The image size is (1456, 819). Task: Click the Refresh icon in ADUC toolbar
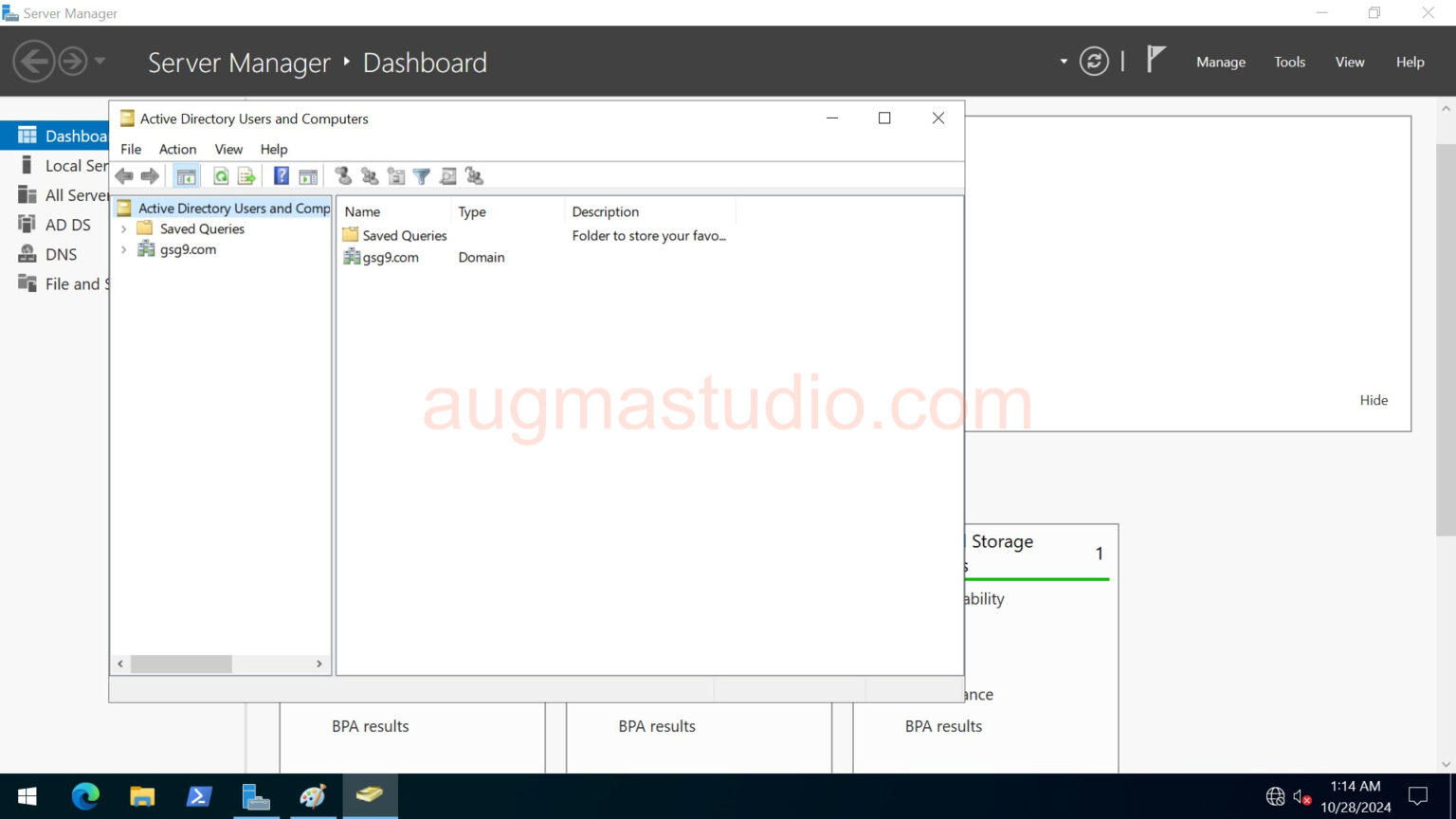point(221,175)
